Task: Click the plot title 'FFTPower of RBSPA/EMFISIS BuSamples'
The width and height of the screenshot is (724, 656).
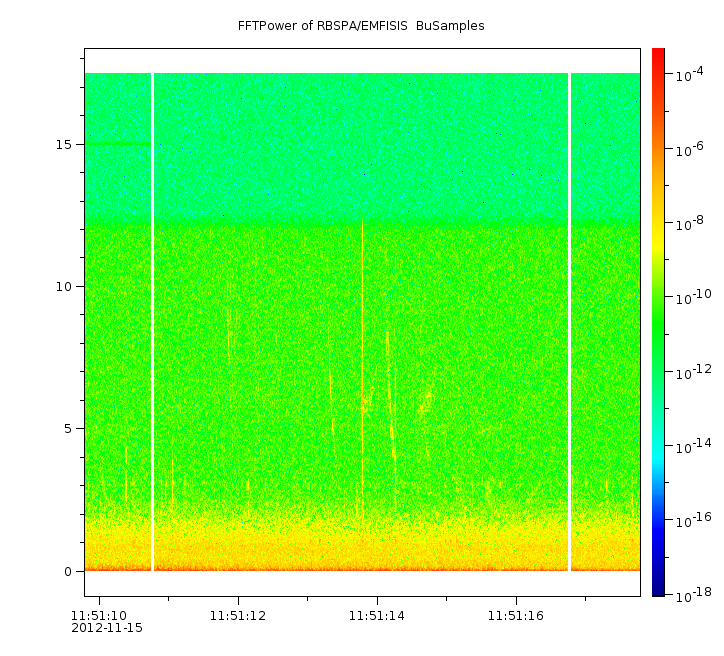Action: (361, 26)
